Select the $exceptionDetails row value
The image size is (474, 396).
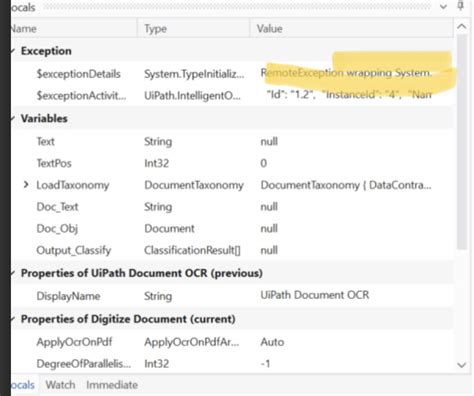point(346,73)
